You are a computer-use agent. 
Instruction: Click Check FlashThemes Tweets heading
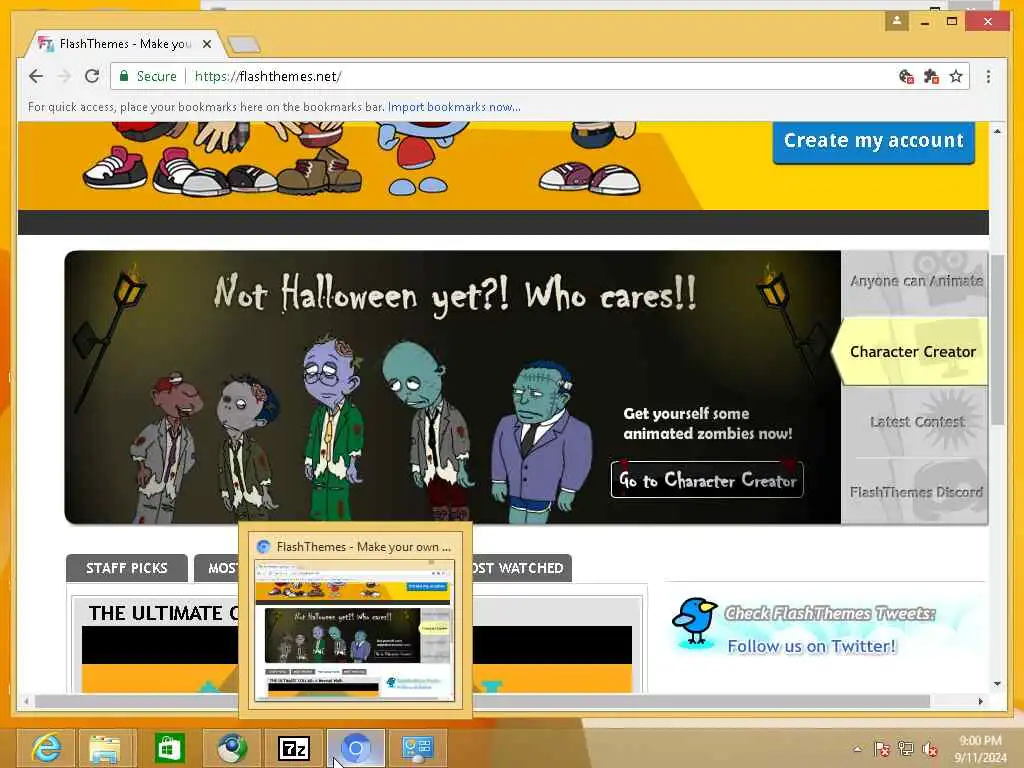[x=829, y=613]
